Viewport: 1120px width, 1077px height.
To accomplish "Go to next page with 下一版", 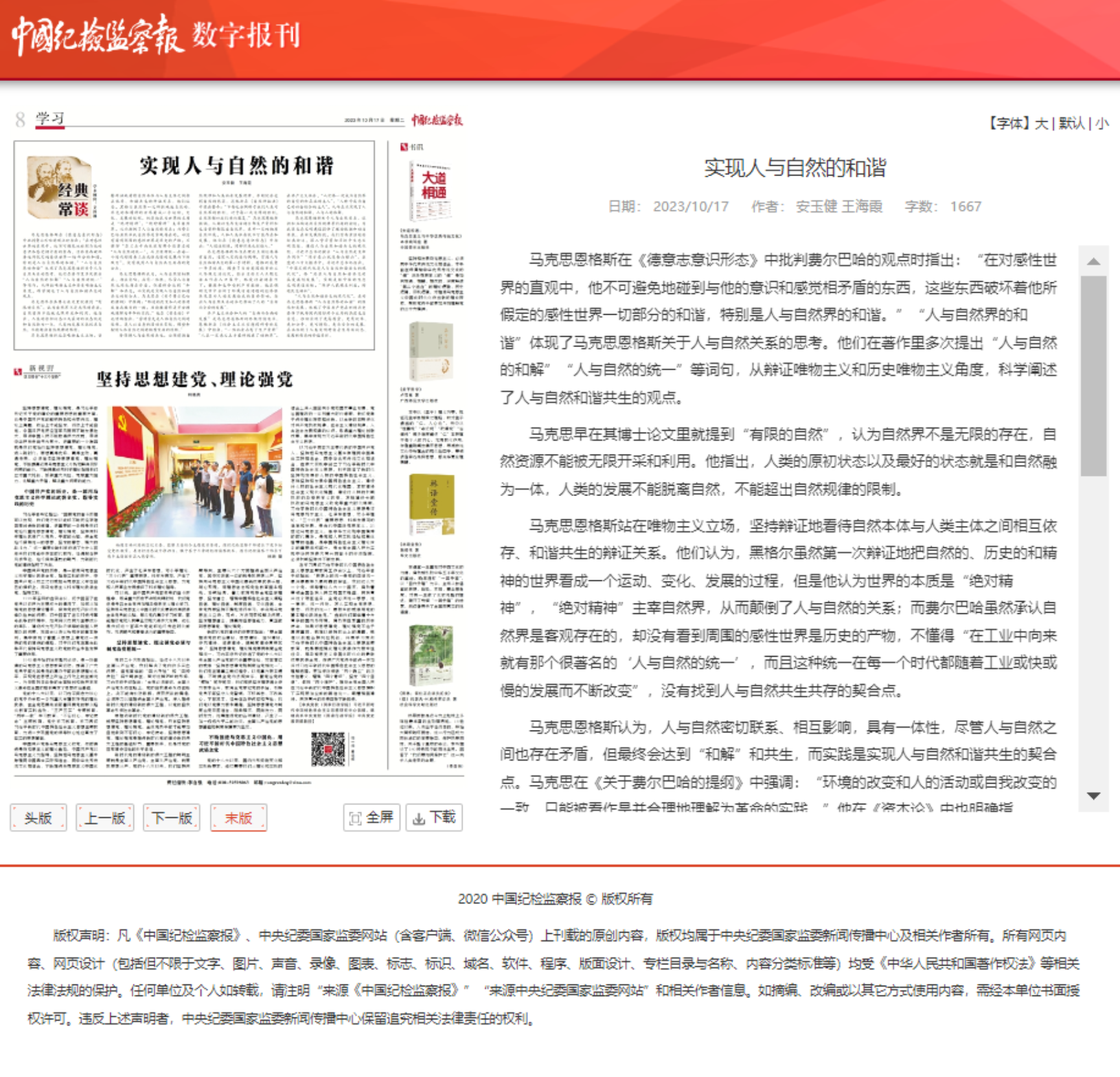I will click(x=172, y=817).
